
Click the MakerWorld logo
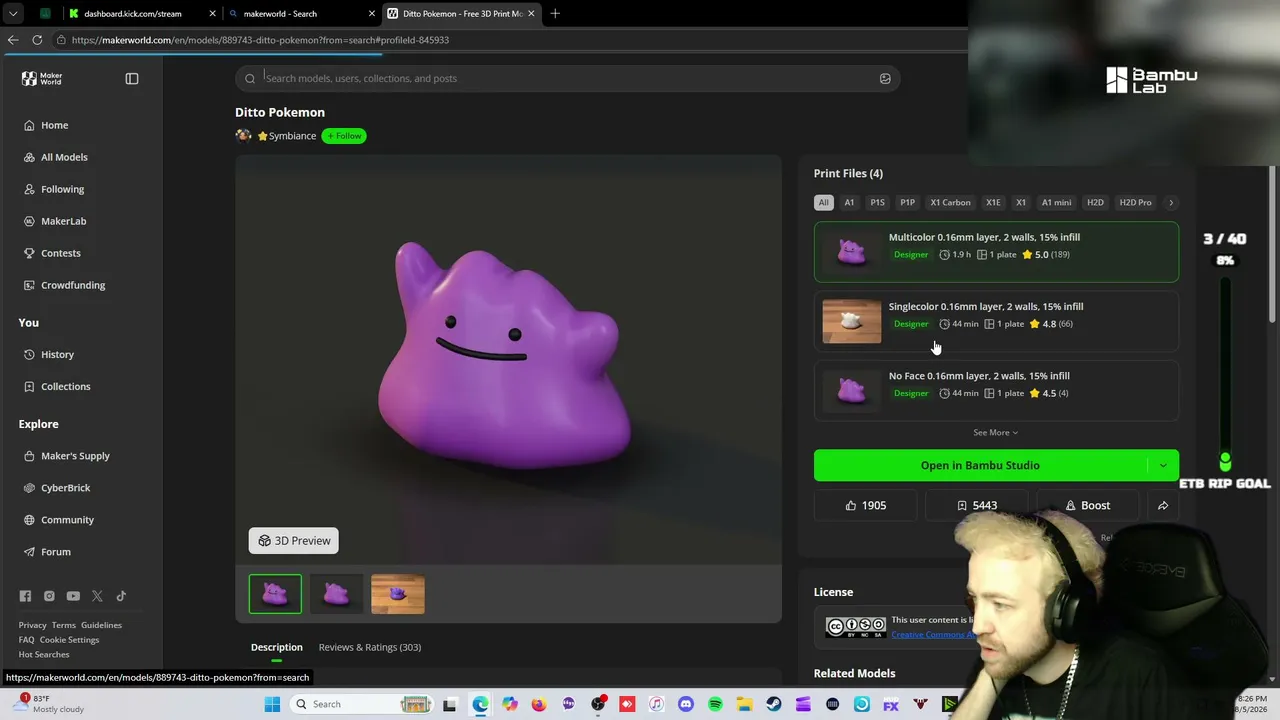(x=42, y=78)
